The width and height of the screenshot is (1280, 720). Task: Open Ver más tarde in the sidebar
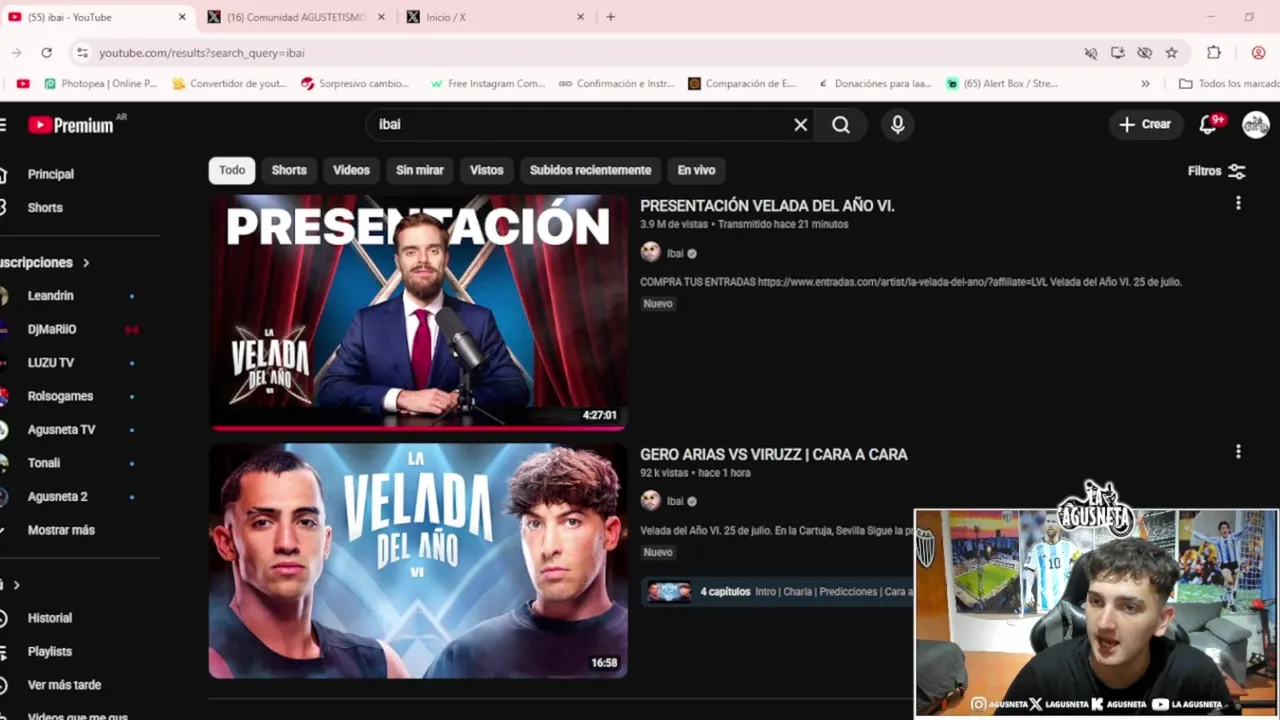64,685
